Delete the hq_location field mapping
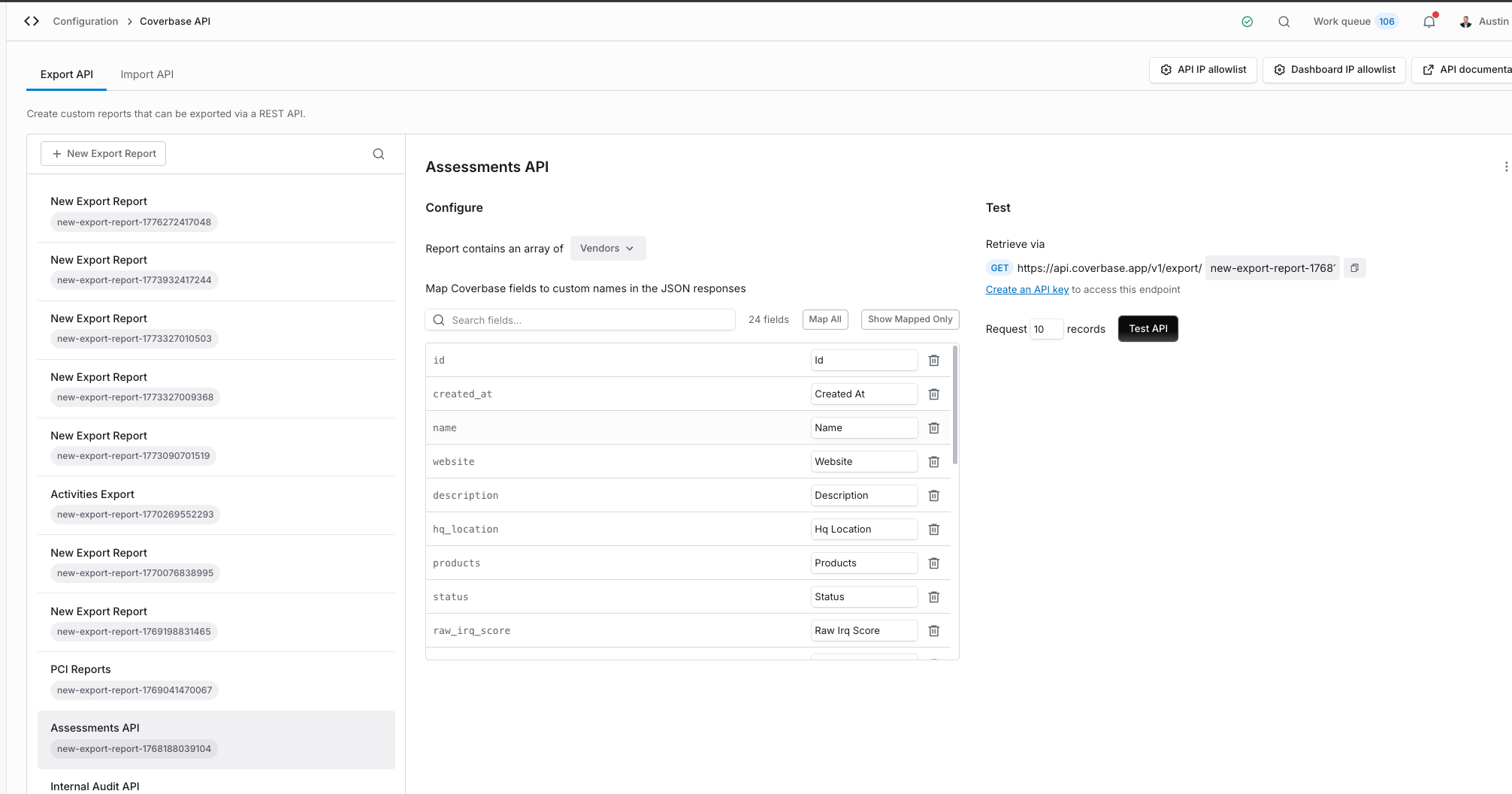The height and width of the screenshot is (794, 1512). pos(934,530)
